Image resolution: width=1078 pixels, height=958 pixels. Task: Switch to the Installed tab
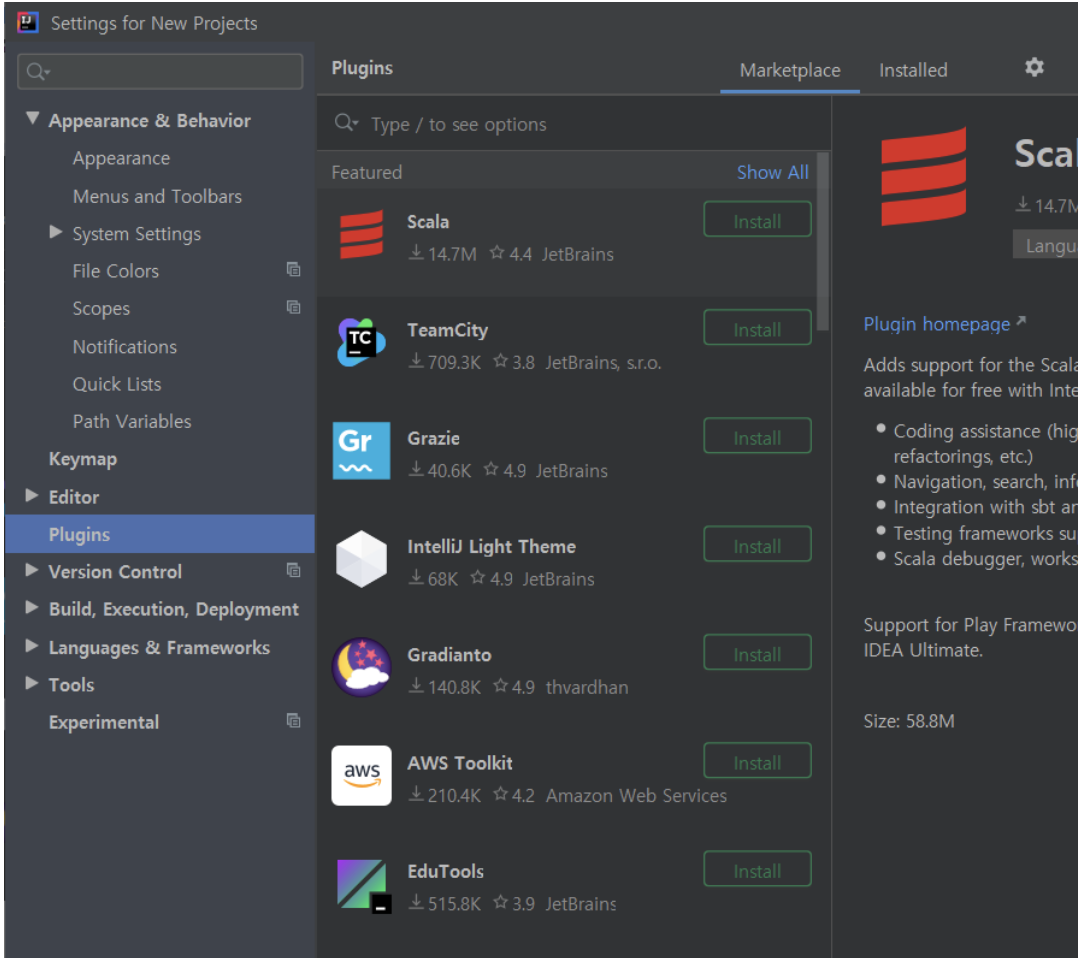(x=913, y=70)
